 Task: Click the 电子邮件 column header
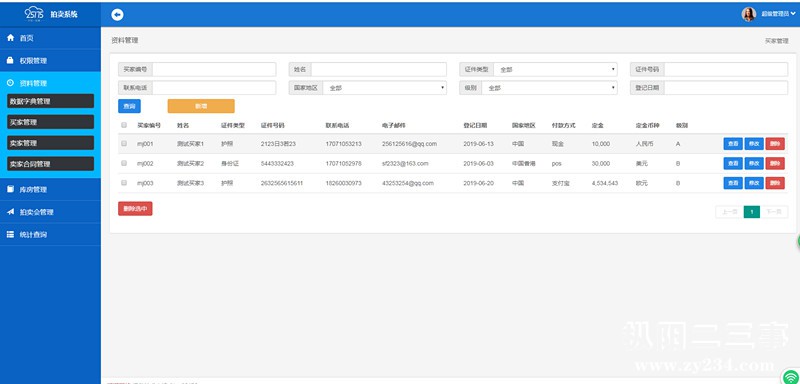[x=393, y=125]
